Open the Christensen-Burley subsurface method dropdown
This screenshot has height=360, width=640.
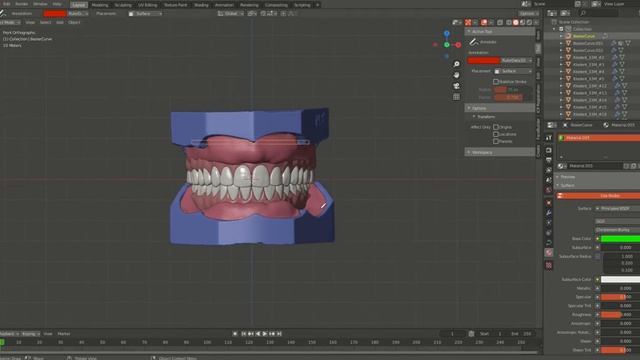[617, 230]
